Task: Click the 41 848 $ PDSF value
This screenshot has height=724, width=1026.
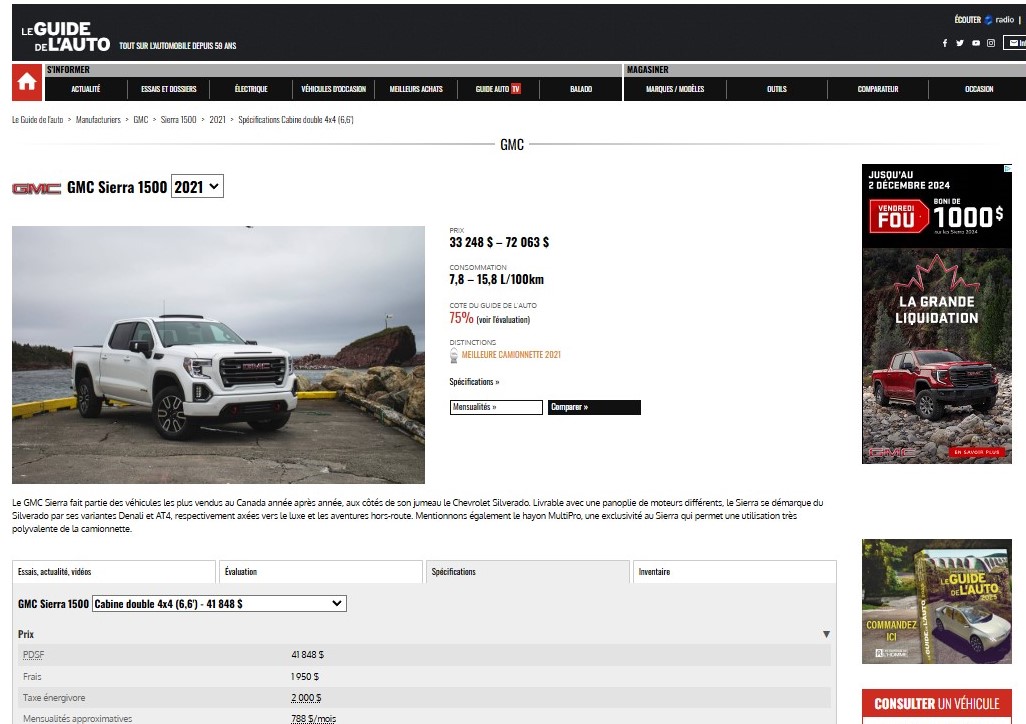Action: tap(308, 655)
